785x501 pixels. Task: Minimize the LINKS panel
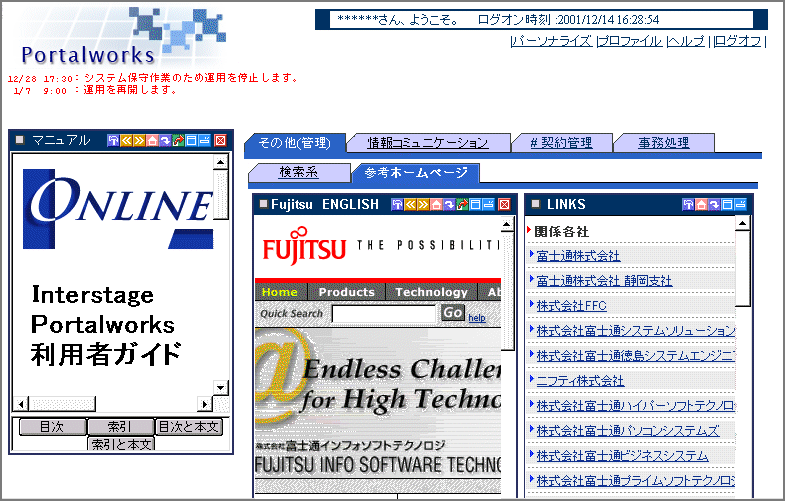point(740,204)
